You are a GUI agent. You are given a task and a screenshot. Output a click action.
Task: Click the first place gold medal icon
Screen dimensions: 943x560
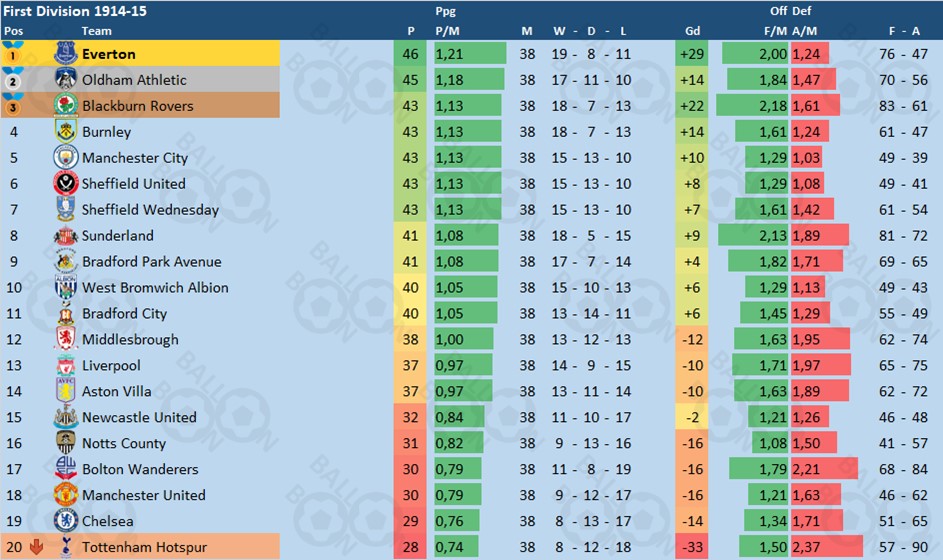point(13,53)
